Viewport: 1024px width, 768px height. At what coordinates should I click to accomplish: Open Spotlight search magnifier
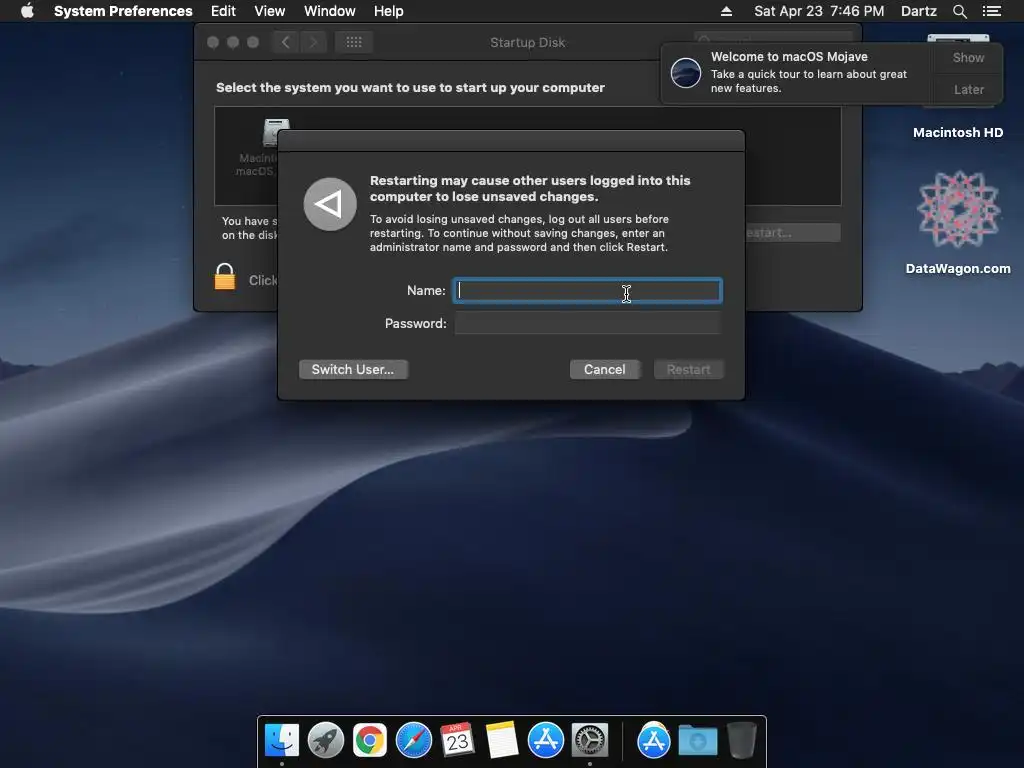[959, 11]
